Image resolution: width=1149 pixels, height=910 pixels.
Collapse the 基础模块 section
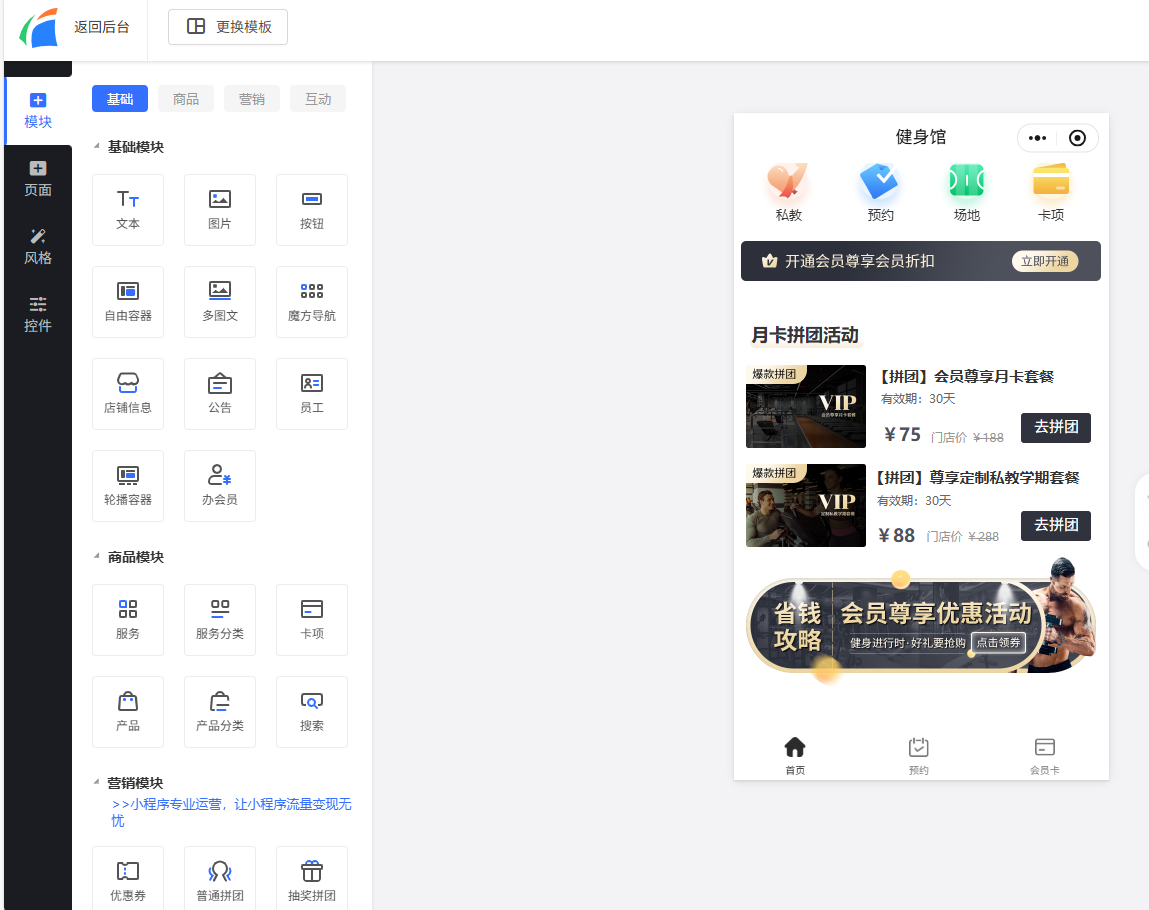[97, 147]
